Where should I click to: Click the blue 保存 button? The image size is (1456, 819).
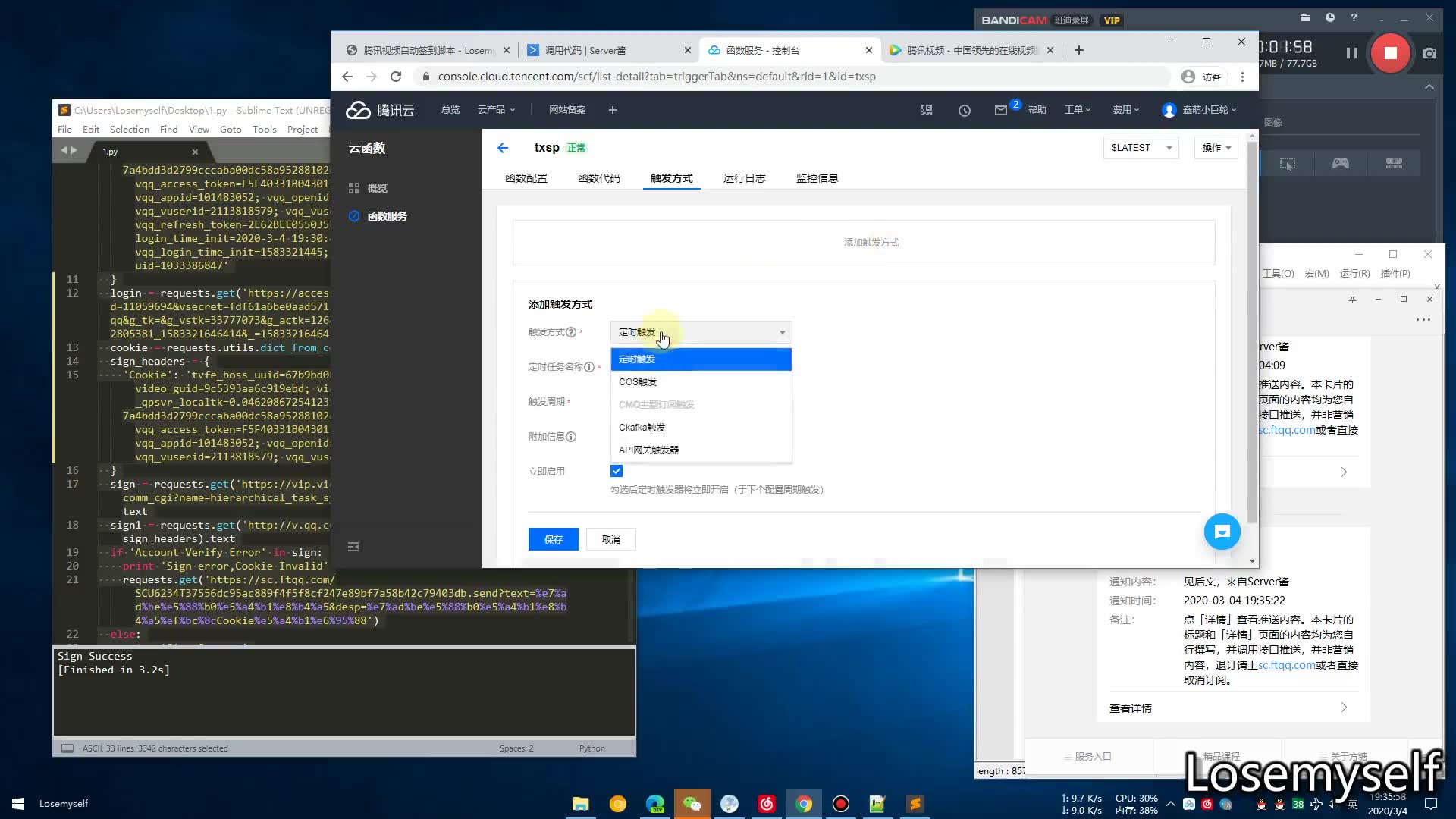click(x=553, y=539)
